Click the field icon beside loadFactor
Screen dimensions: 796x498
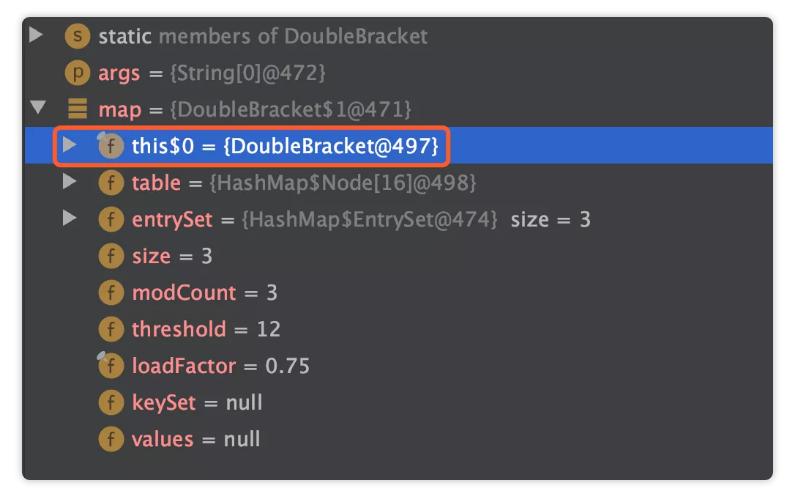[x=111, y=366]
